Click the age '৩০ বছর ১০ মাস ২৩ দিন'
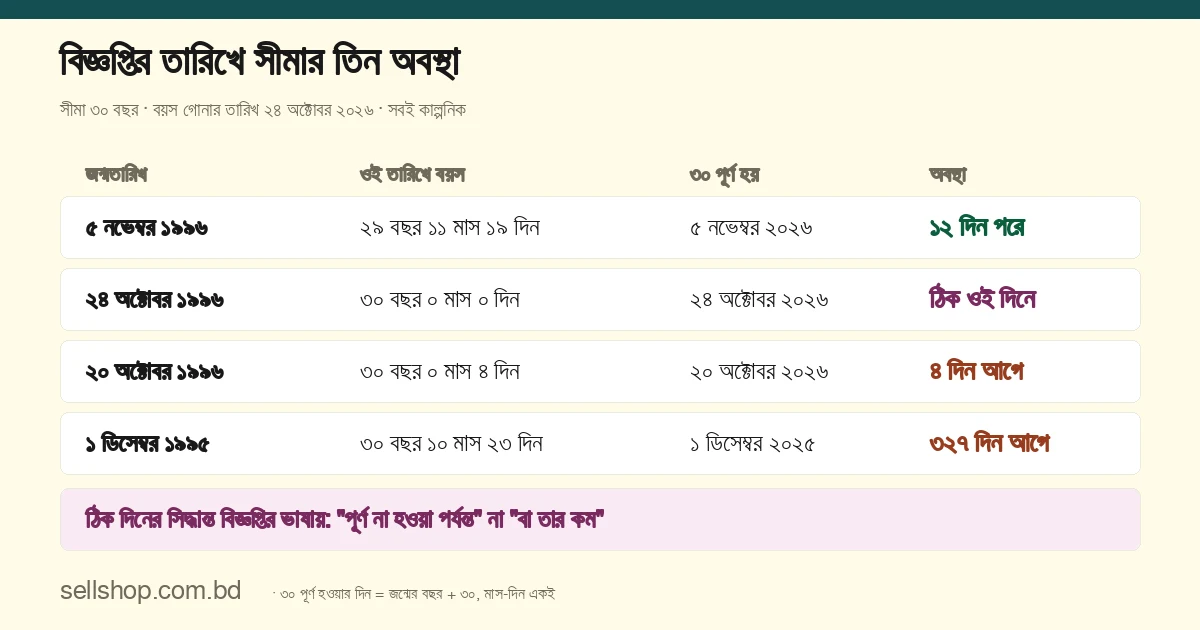The image size is (1200, 630). (451, 444)
